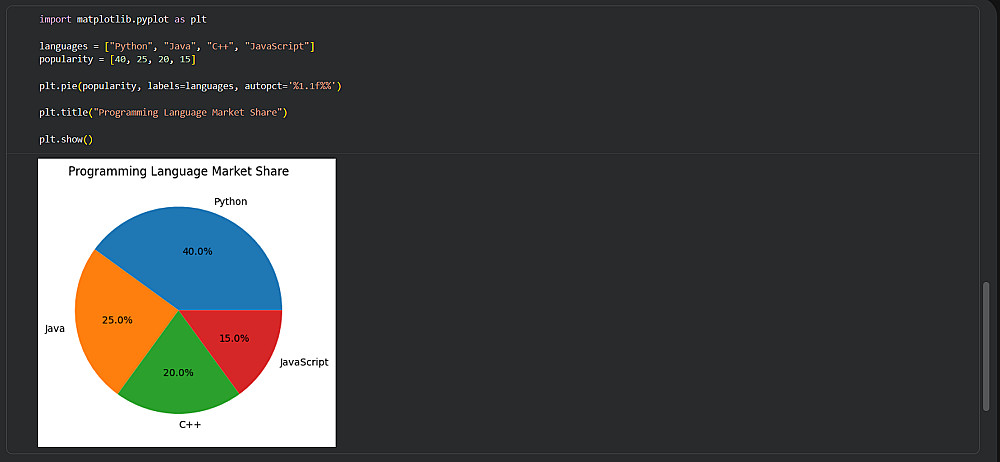Click the plt.title code line

tap(163, 112)
